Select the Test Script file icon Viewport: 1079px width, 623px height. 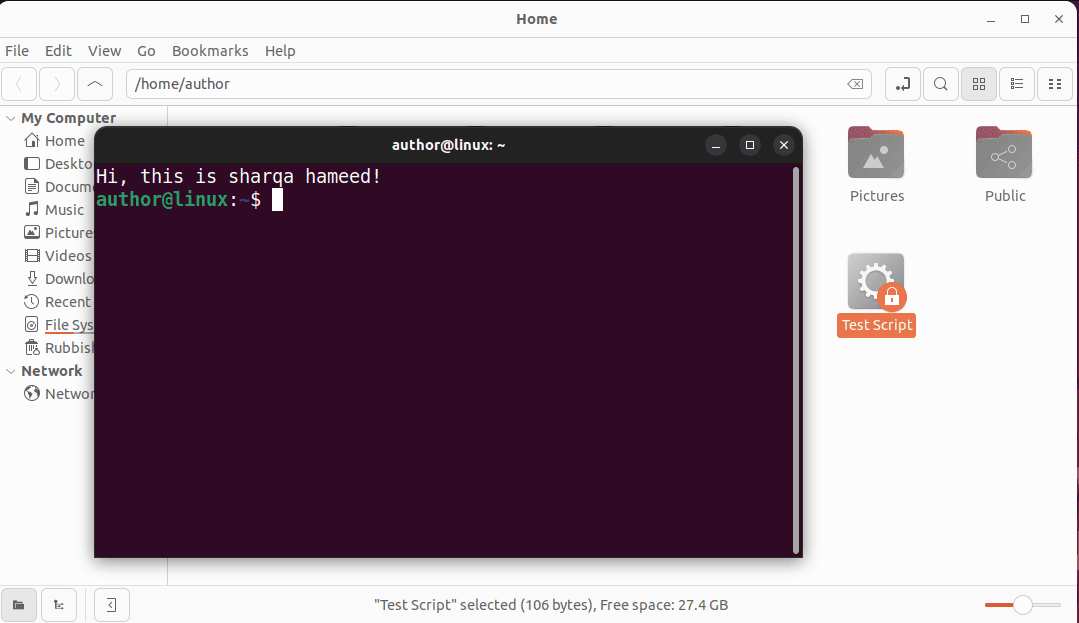point(876,282)
